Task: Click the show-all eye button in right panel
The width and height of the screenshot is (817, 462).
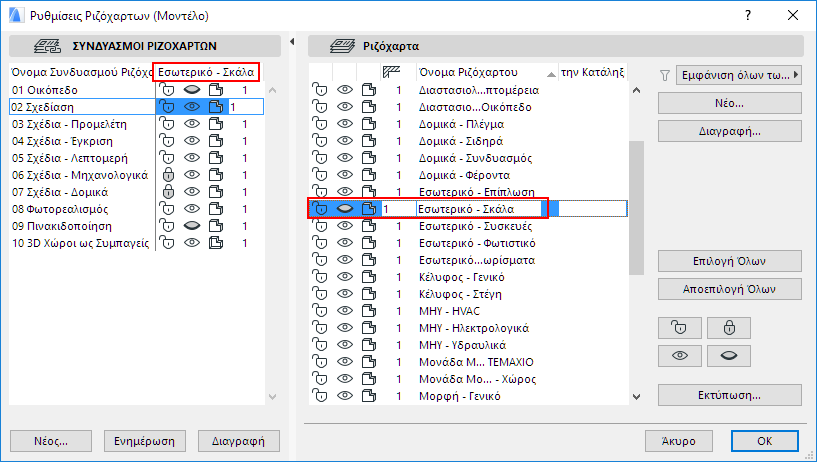Action: click(678, 356)
